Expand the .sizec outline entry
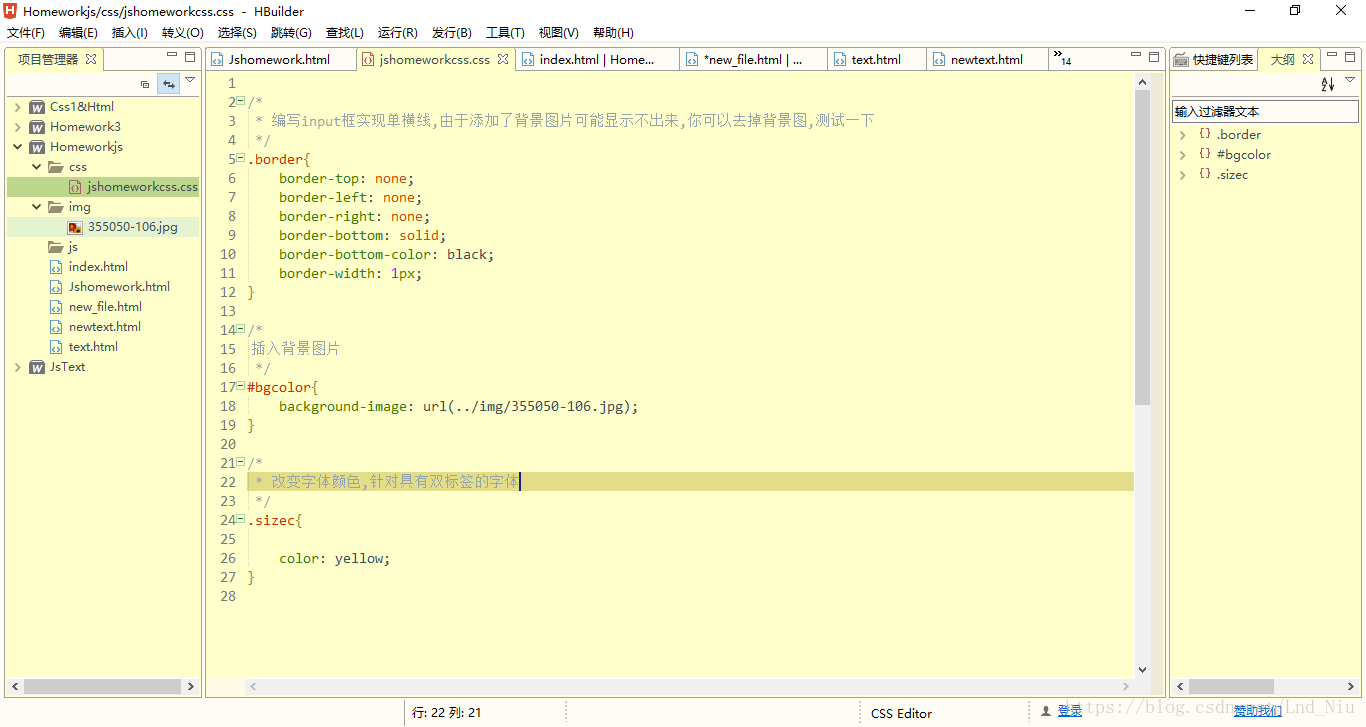The width and height of the screenshot is (1366, 727). click(1183, 174)
